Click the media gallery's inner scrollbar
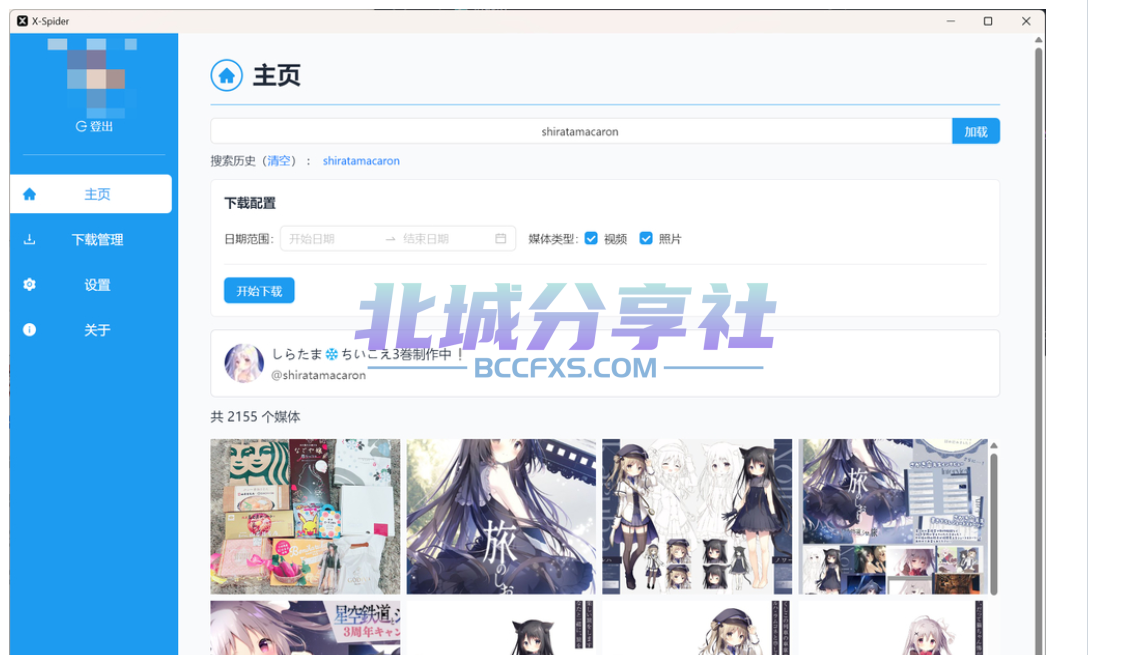Image resolution: width=1133 pixels, height=655 pixels. coord(994,523)
